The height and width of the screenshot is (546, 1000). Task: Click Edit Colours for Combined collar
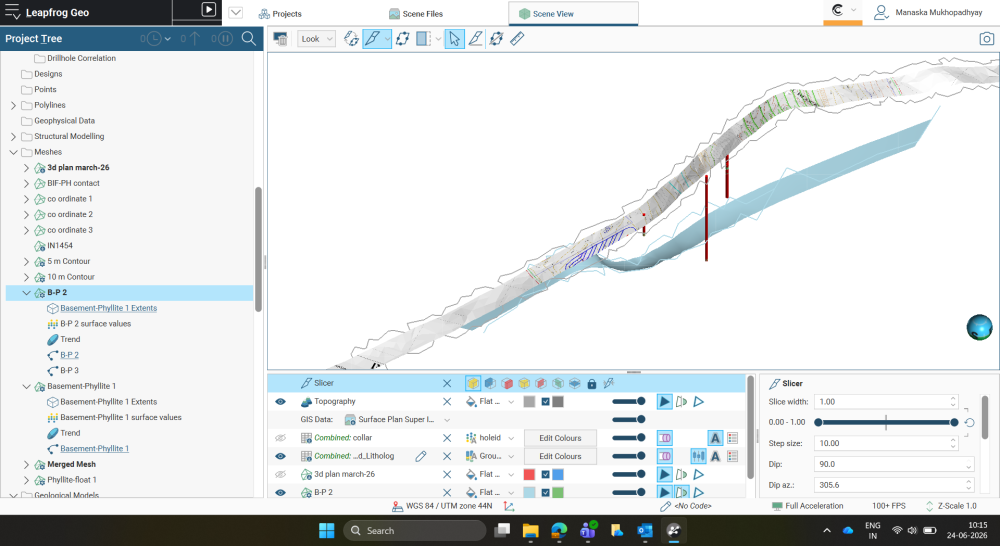tap(560, 438)
